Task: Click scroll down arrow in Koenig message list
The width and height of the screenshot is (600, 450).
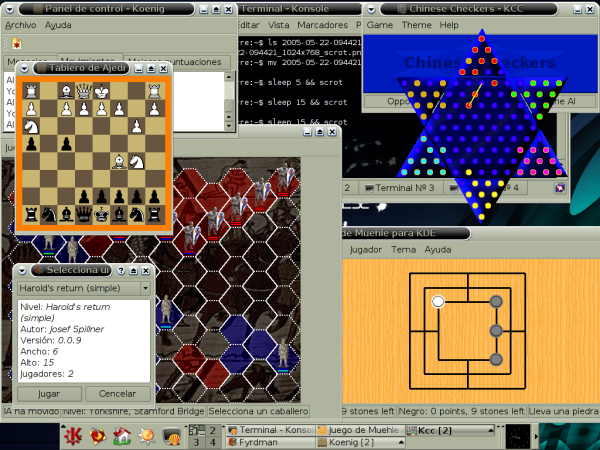Action: [x=229, y=126]
